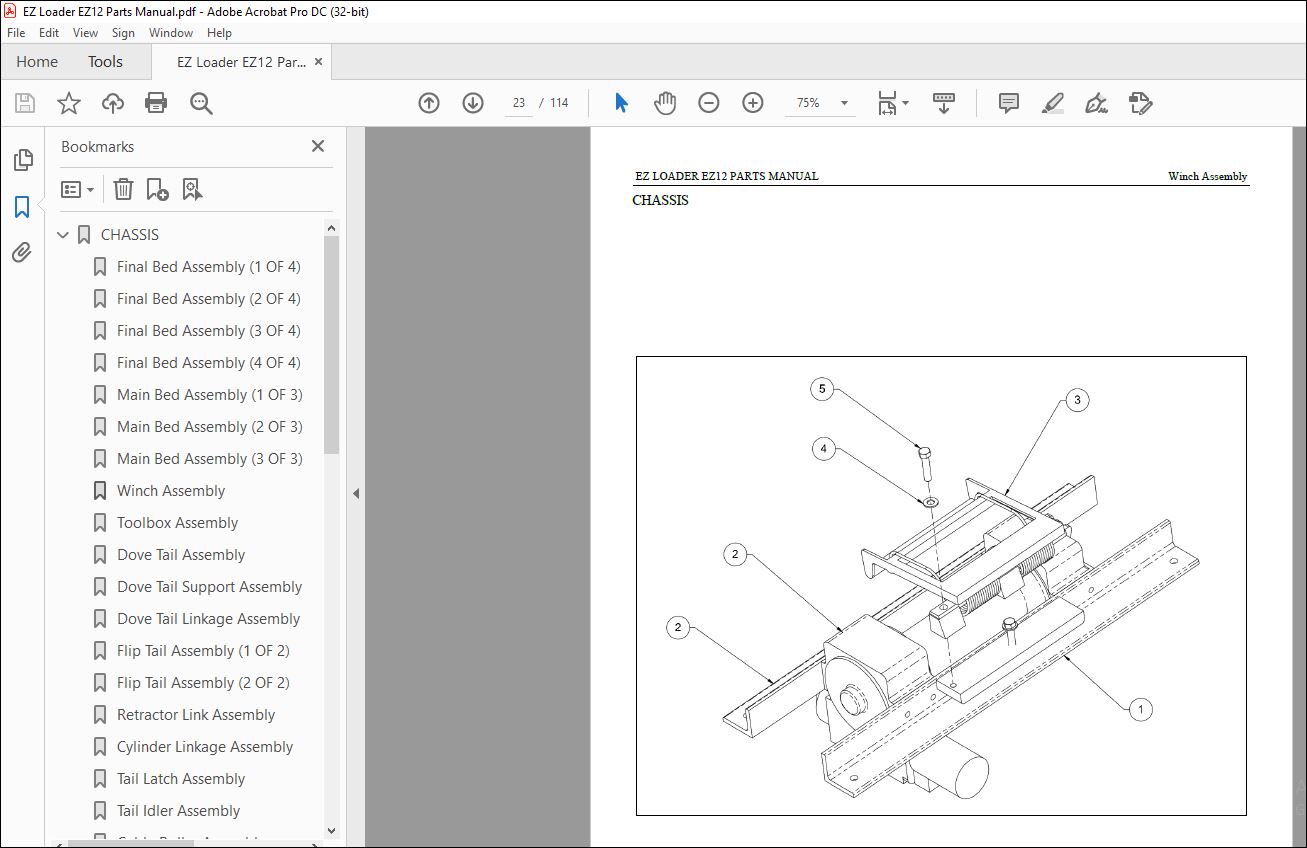Open Main Bed Assembly (3 OF 3) bookmark
This screenshot has width=1307, height=848.
pyautogui.click(x=209, y=459)
